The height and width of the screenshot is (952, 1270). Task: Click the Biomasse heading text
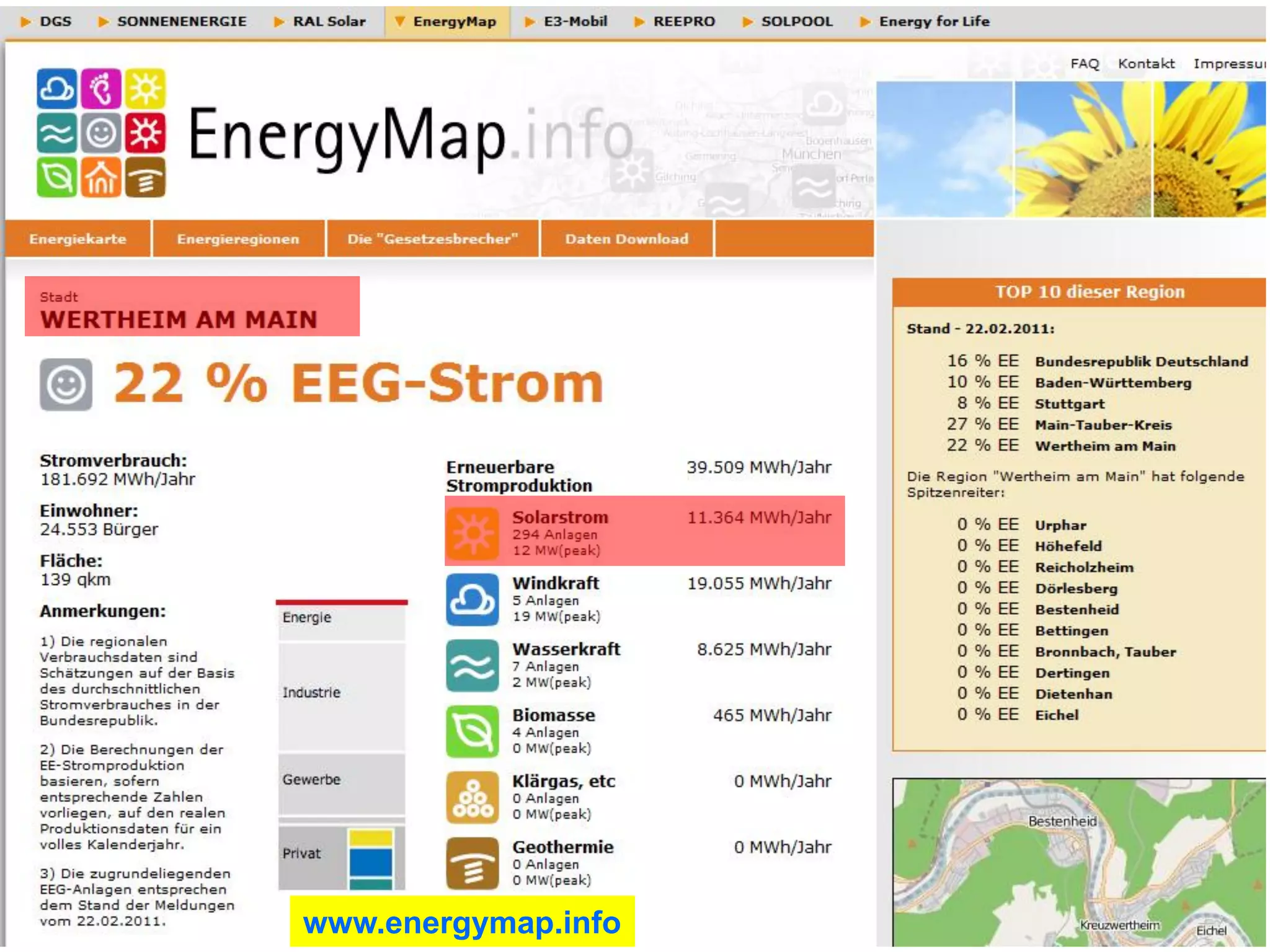(553, 715)
